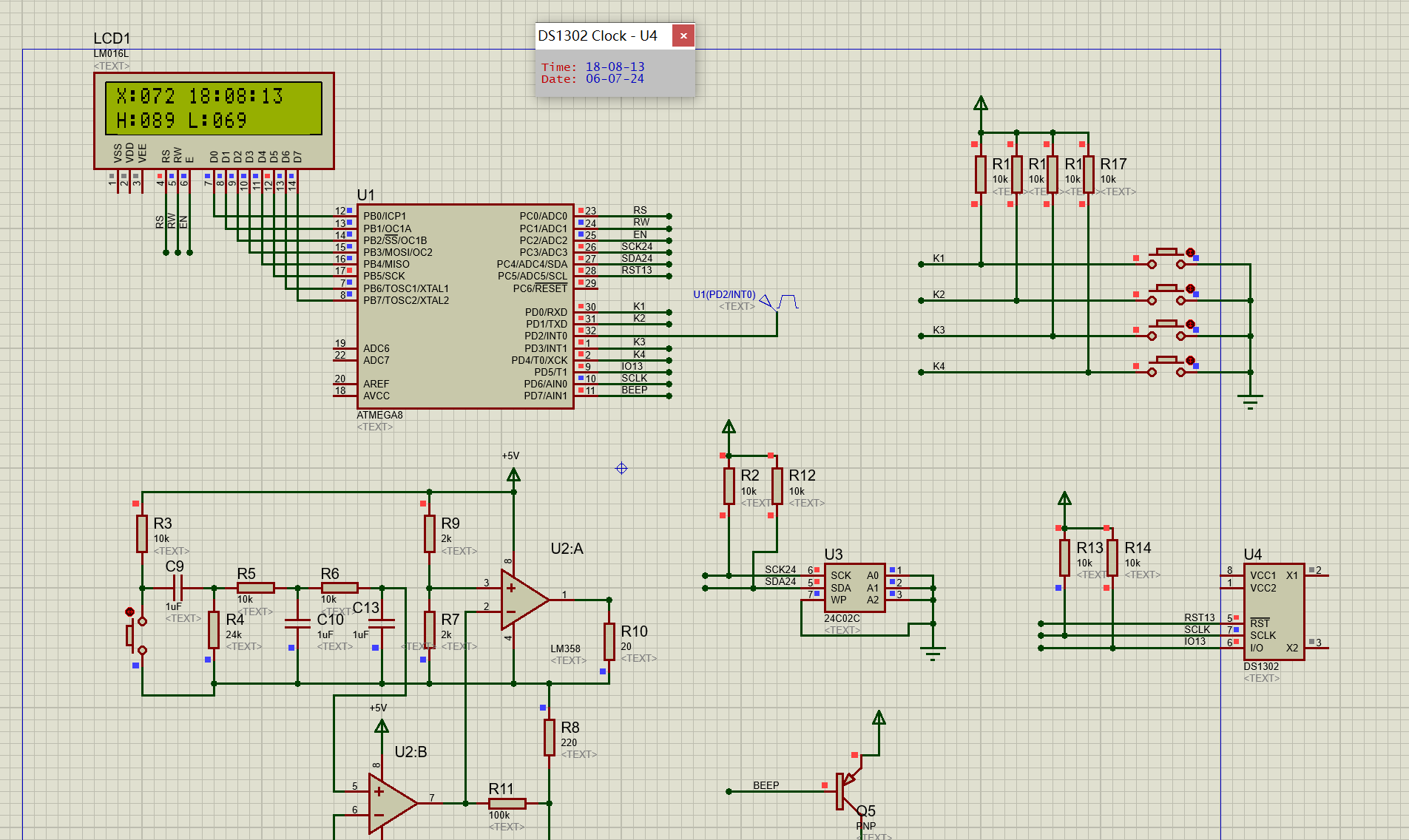1409x840 pixels.
Task: Click SCK24 net label beside U3
Action: coord(780,569)
